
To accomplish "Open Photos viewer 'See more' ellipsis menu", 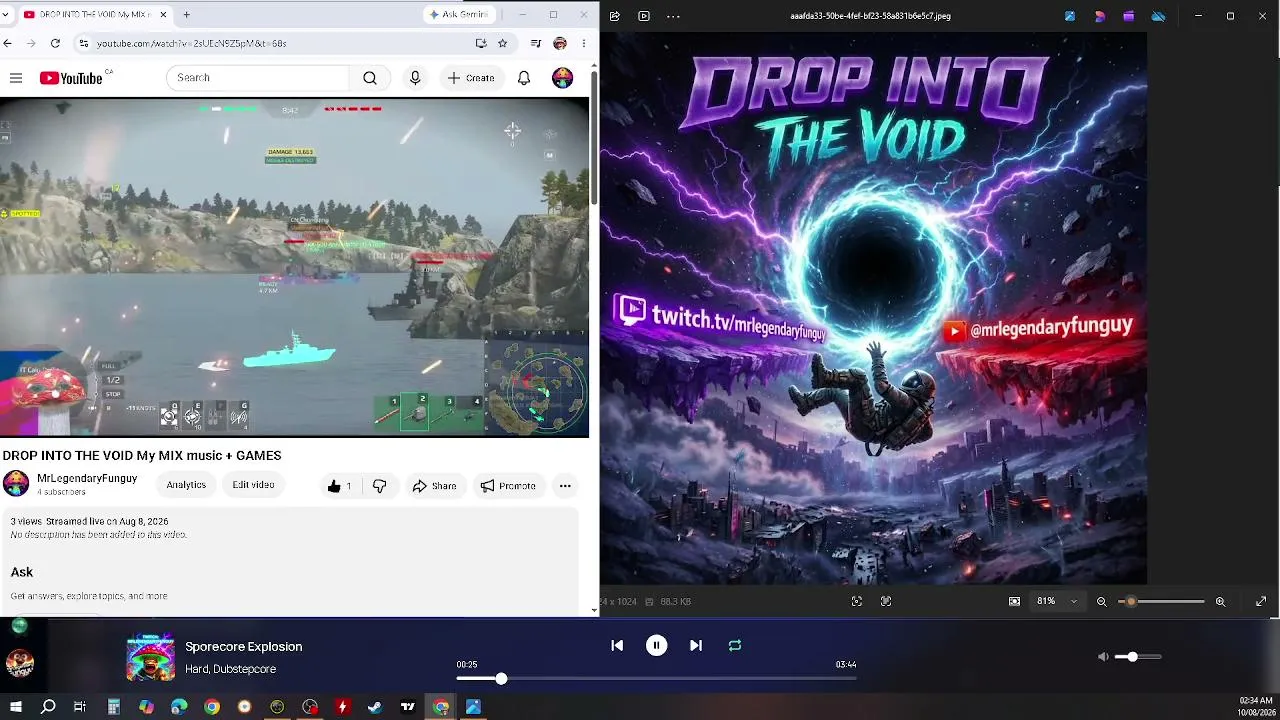I will [x=673, y=16].
